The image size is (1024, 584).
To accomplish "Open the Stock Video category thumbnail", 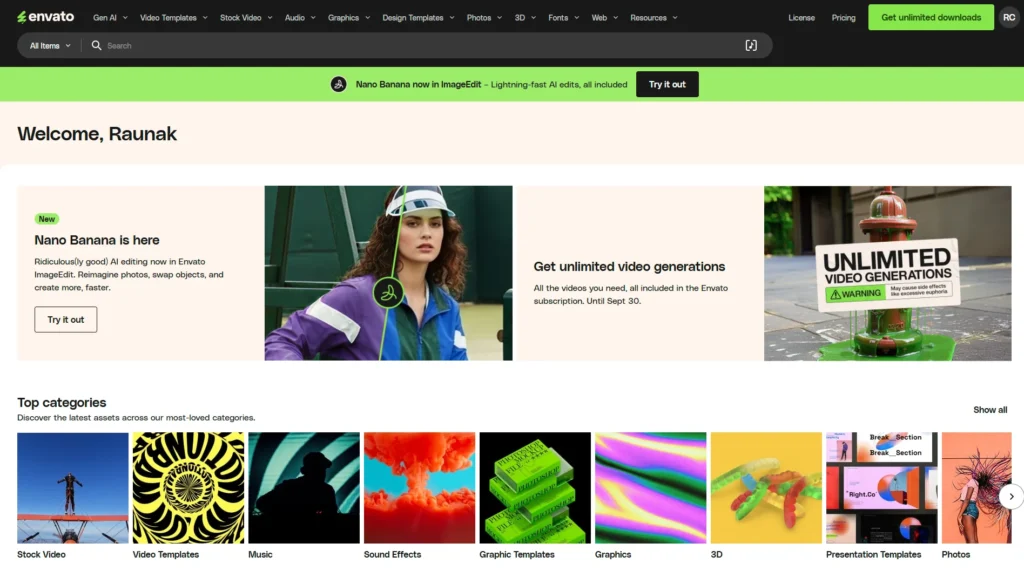I will [x=72, y=488].
